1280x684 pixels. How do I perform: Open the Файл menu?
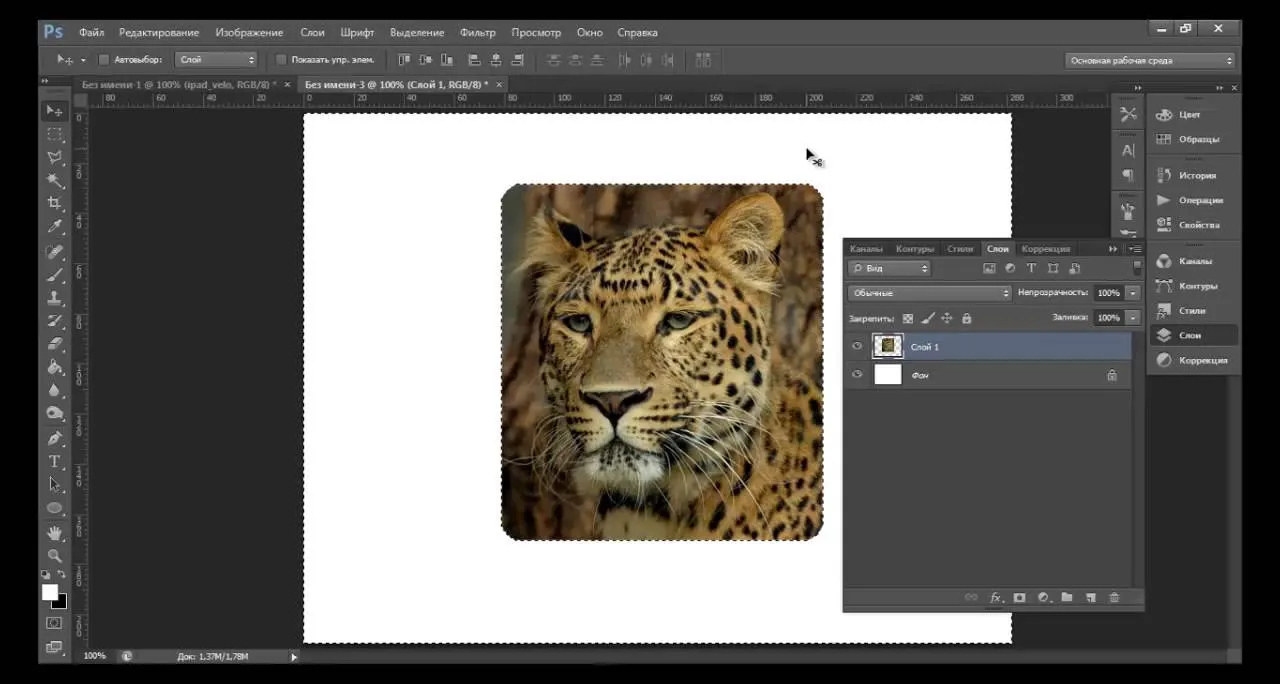(91, 32)
